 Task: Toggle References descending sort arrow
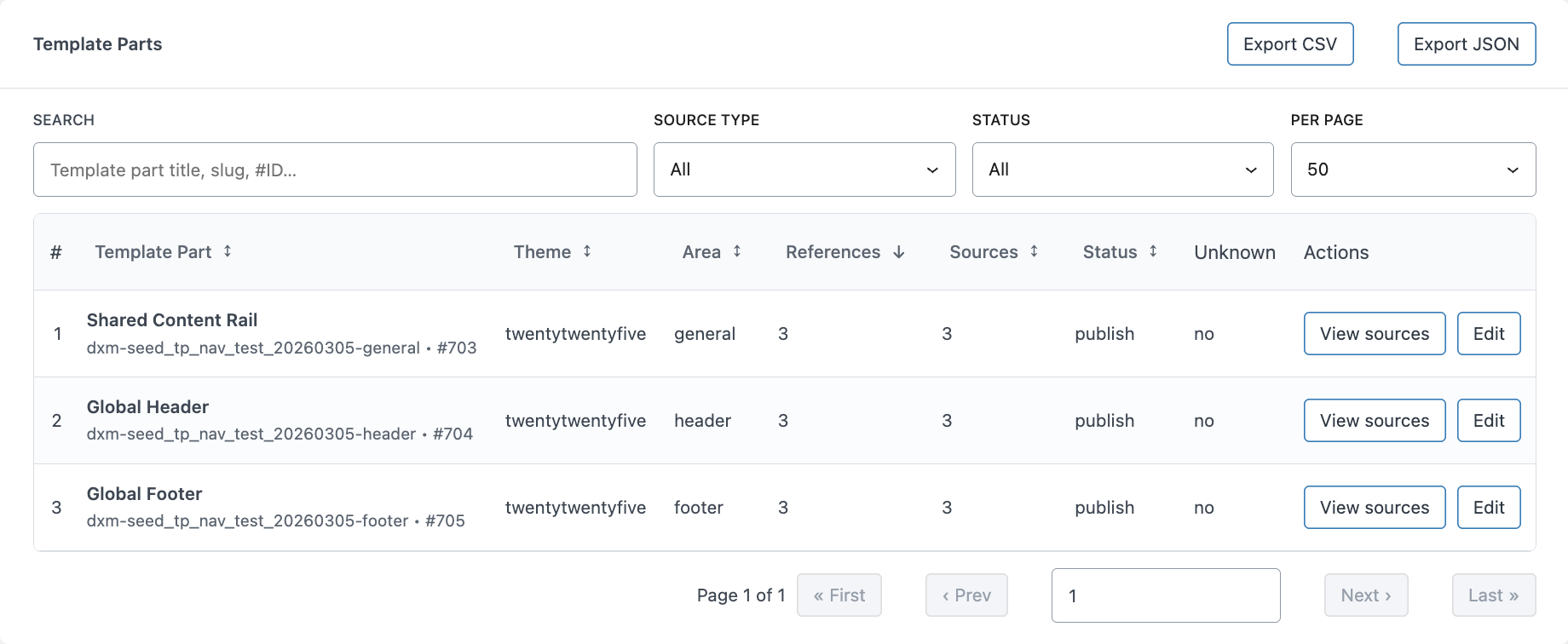(899, 252)
